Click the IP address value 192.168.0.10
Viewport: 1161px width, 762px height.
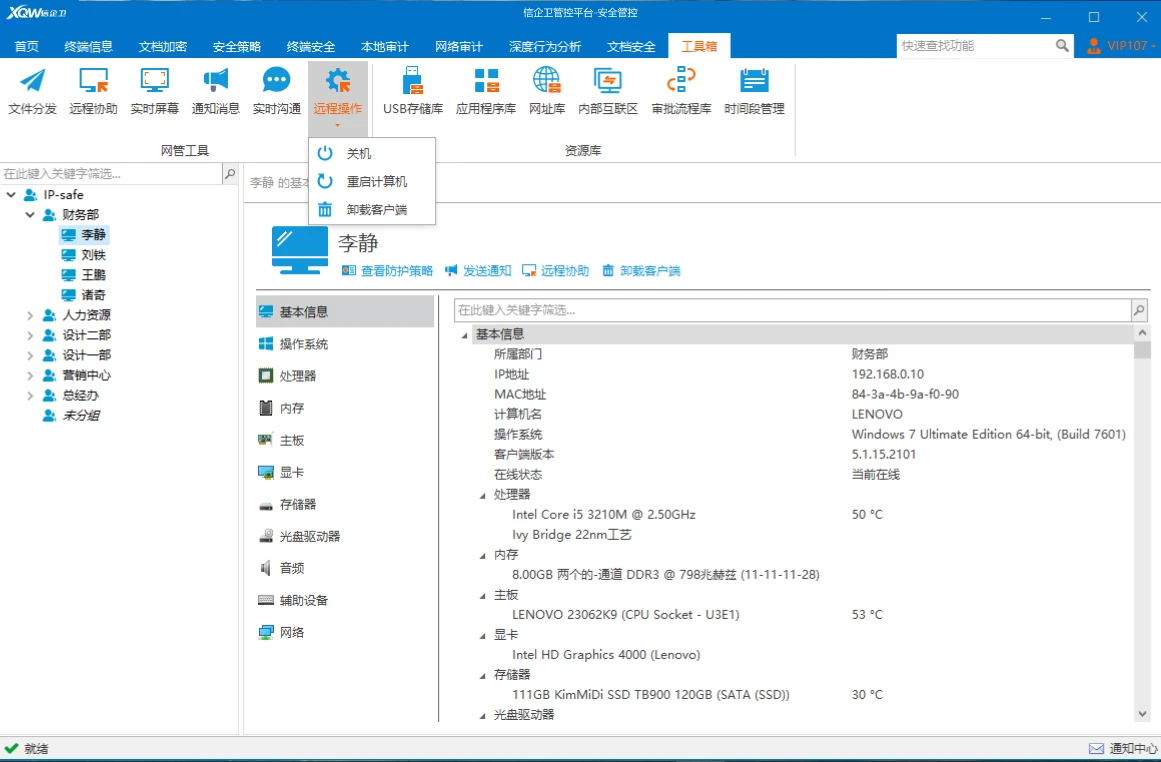[x=887, y=374]
